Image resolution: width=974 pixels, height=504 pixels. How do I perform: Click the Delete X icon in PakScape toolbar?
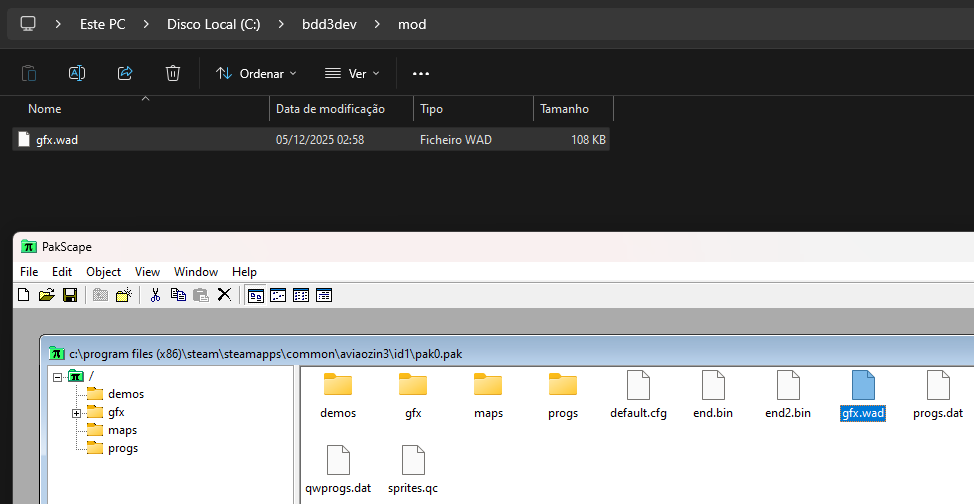pos(224,295)
